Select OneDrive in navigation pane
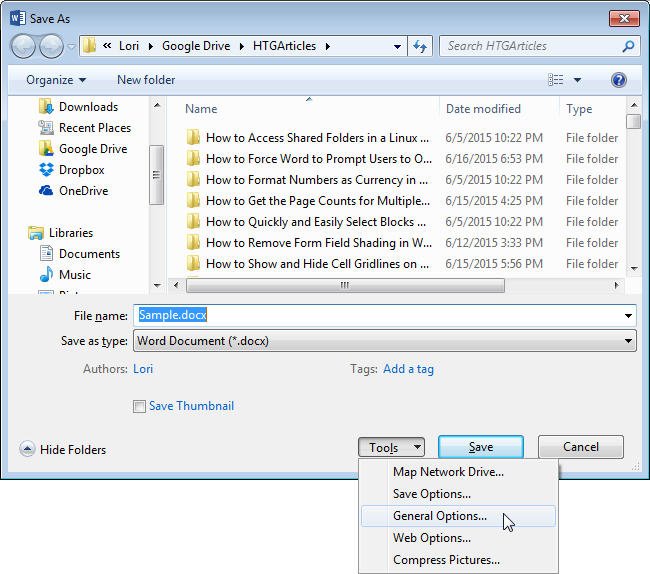Viewport: 650px width, 574px height. point(73,191)
